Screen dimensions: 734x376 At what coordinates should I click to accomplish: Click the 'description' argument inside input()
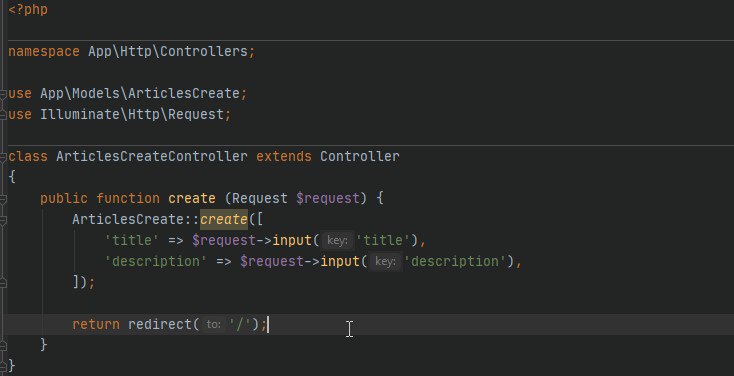click(x=455, y=262)
